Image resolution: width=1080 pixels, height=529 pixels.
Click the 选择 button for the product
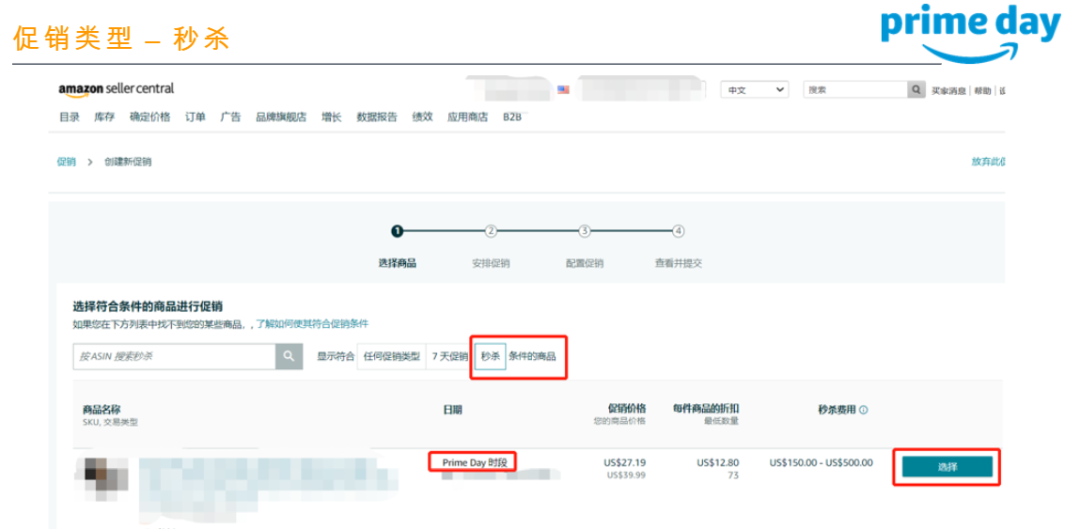pyautogui.click(x=947, y=466)
